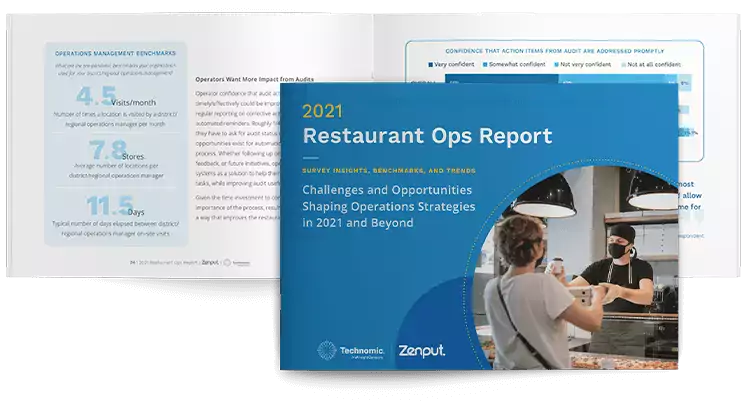Click "Survey Insights, Benchmarks, and Trends" subtitle
The height and width of the screenshot is (420, 746).
tap(389, 170)
